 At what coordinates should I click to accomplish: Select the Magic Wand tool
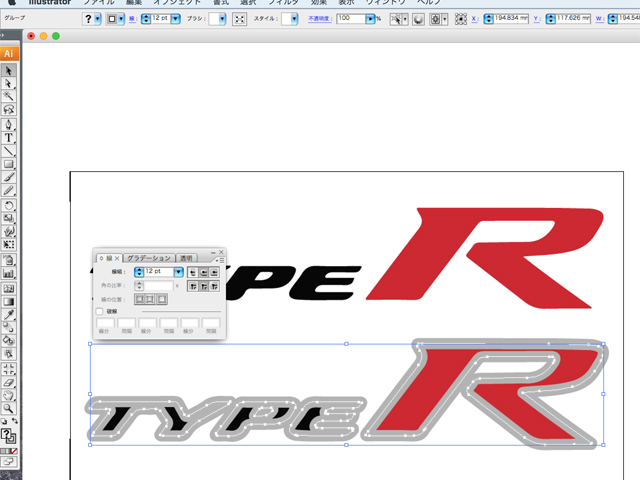pyautogui.click(x=9, y=96)
